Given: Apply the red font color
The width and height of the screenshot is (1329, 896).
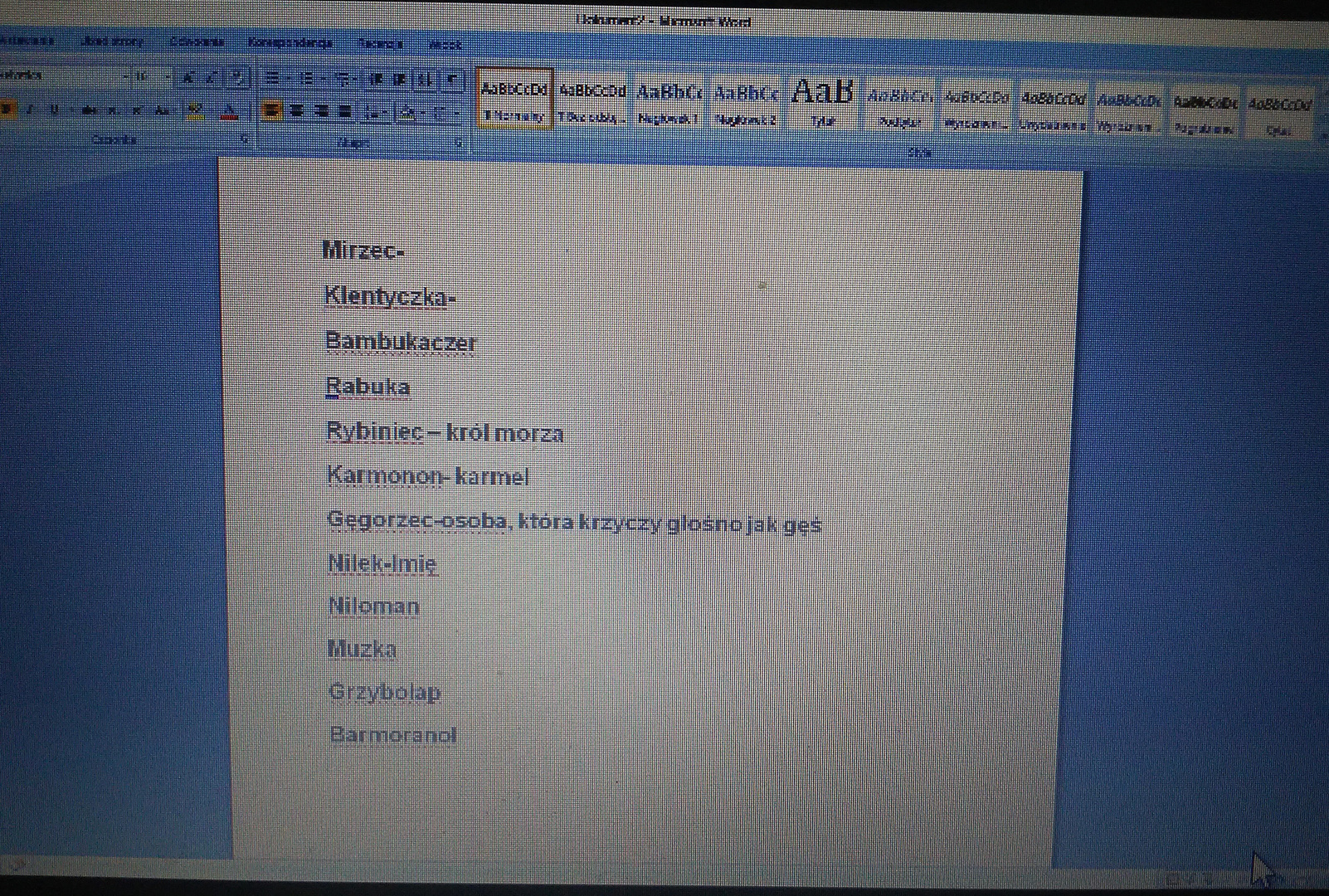Looking at the screenshot, I should (230, 110).
